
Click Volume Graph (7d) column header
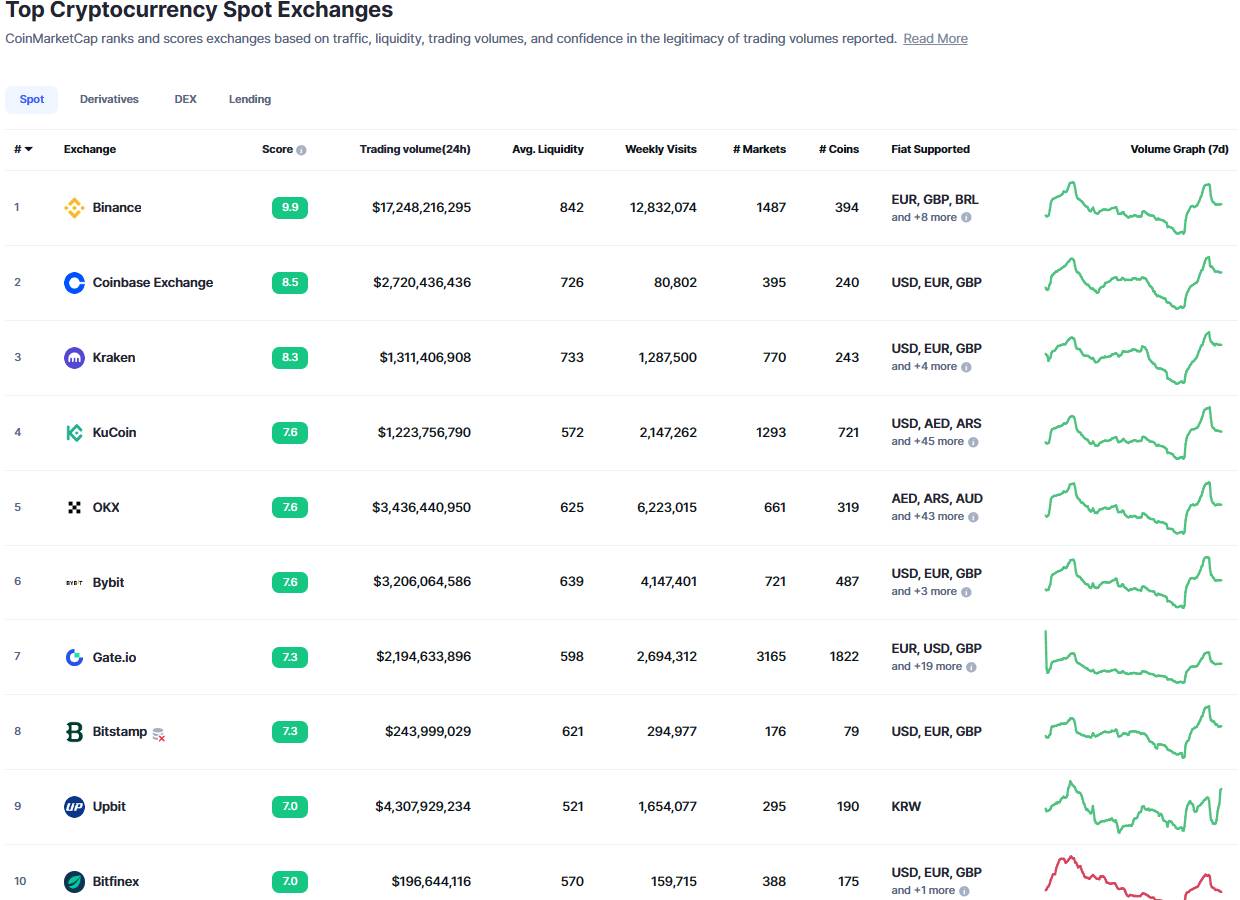point(1180,149)
